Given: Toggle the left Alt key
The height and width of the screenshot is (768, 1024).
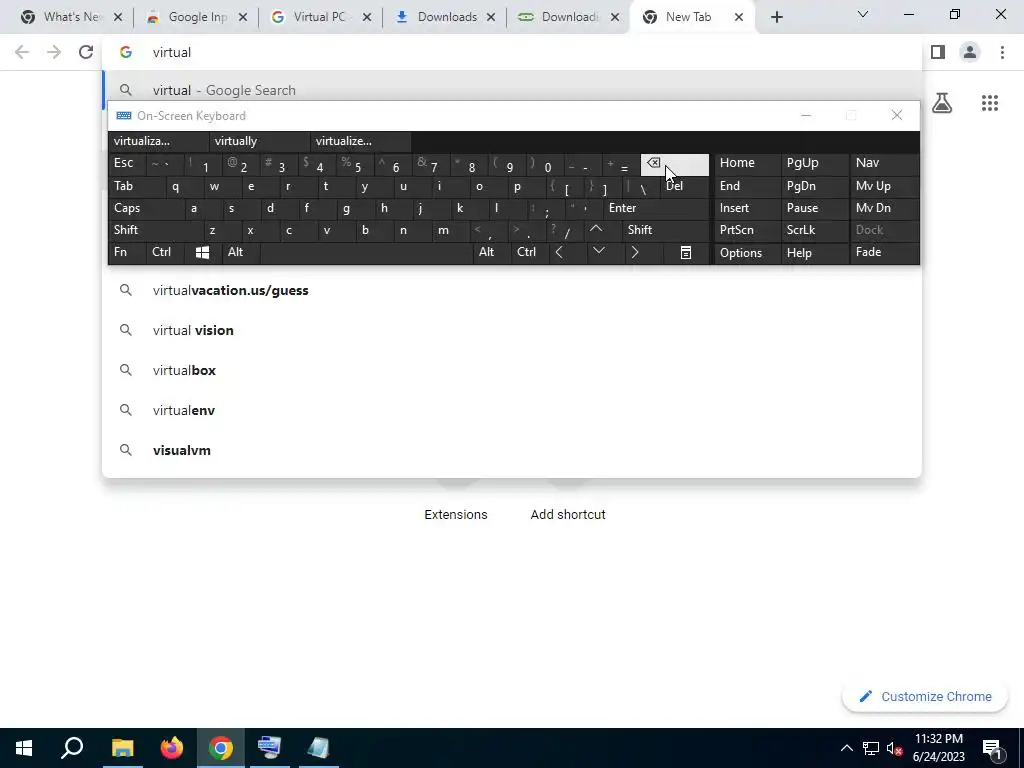Looking at the screenshot, I should pyautogui.click(x=240, y=252).
